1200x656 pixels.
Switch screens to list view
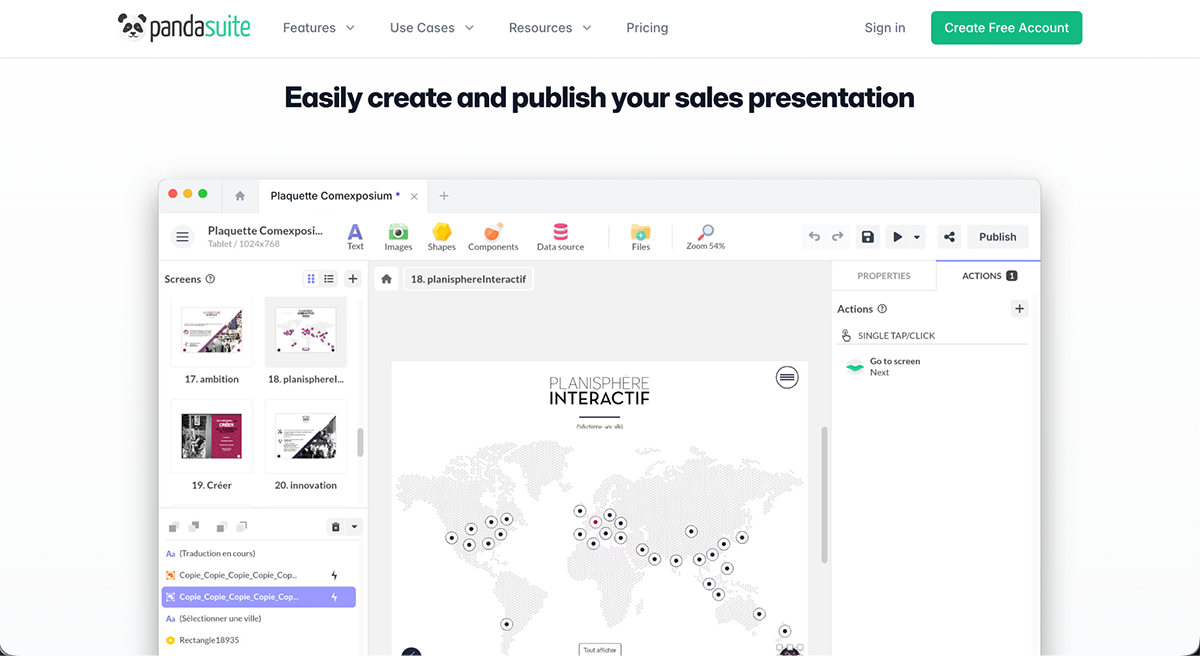(329, 279)
